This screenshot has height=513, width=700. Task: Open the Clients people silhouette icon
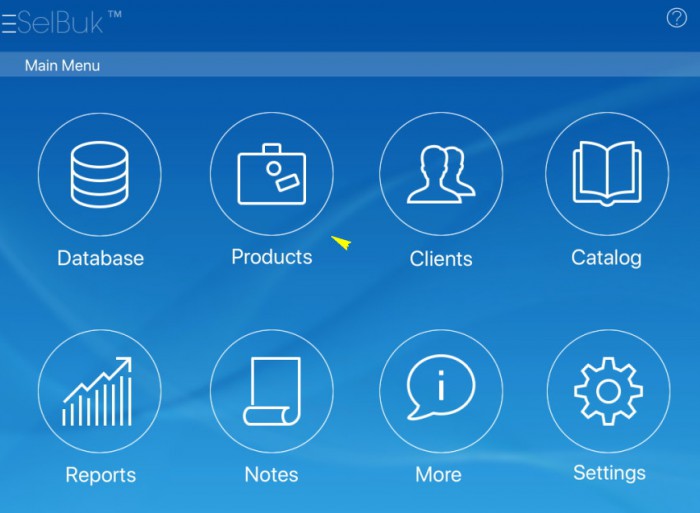[x=441, y=174]
